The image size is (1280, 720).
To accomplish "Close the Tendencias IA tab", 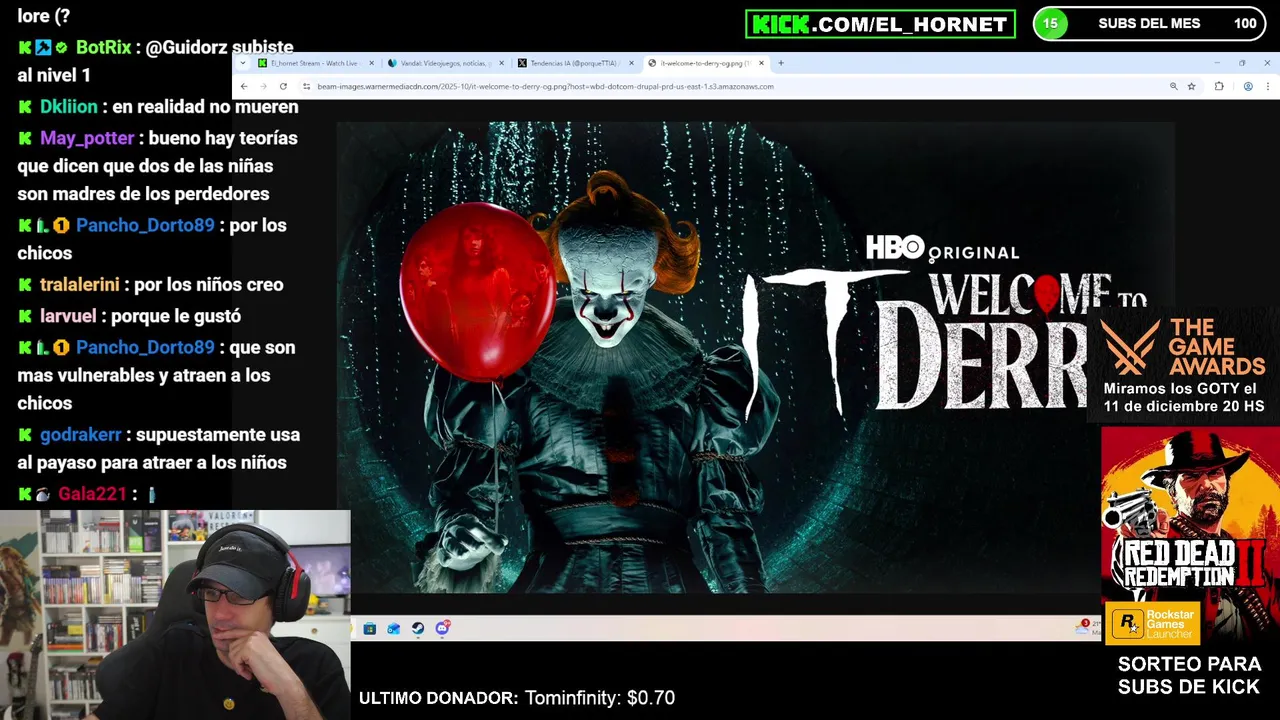I will pyautogui.click(x=631, y=63).
